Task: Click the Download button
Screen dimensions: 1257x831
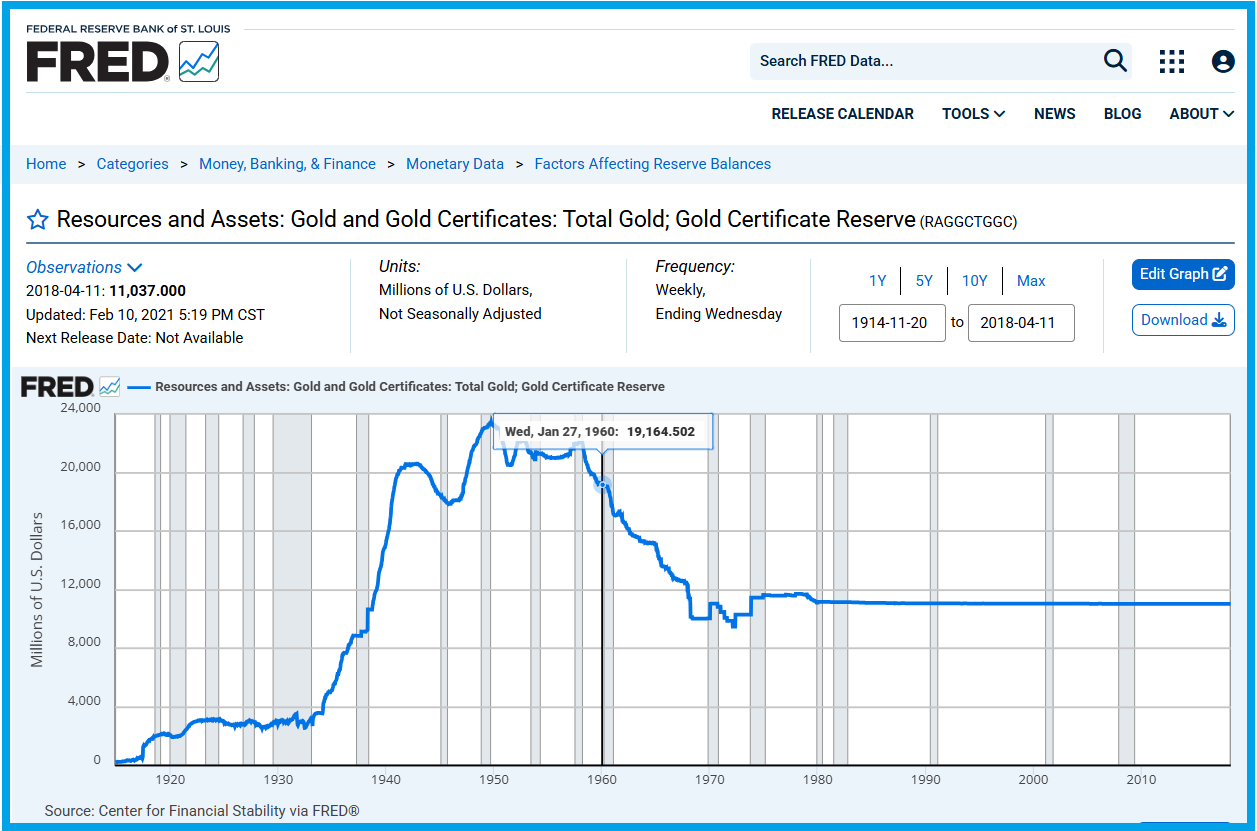Action: tap(1182, 320)
